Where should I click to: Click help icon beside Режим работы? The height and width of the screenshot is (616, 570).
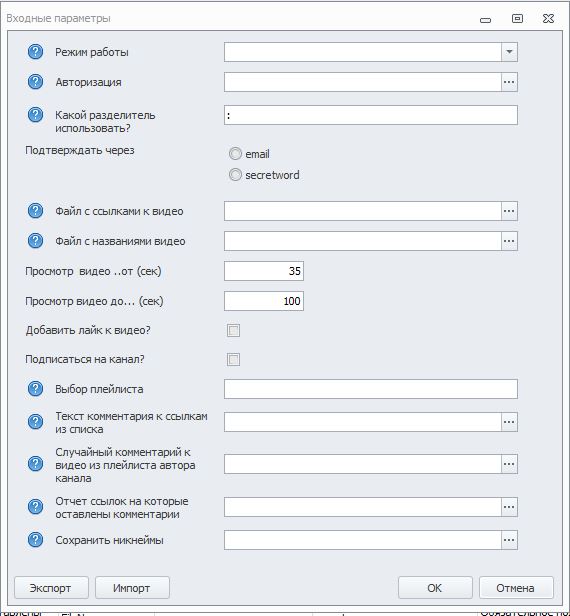tap(35, 52)
